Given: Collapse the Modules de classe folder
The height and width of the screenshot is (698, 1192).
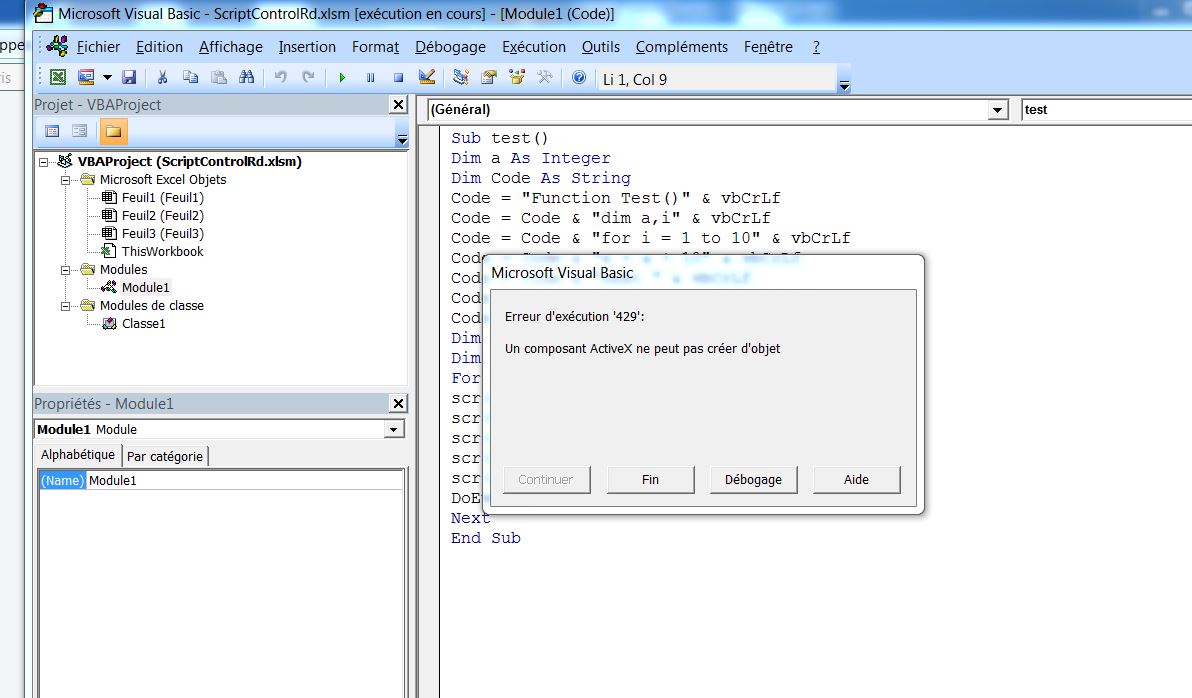Looking at the screenshot, I should pos(65,306).
